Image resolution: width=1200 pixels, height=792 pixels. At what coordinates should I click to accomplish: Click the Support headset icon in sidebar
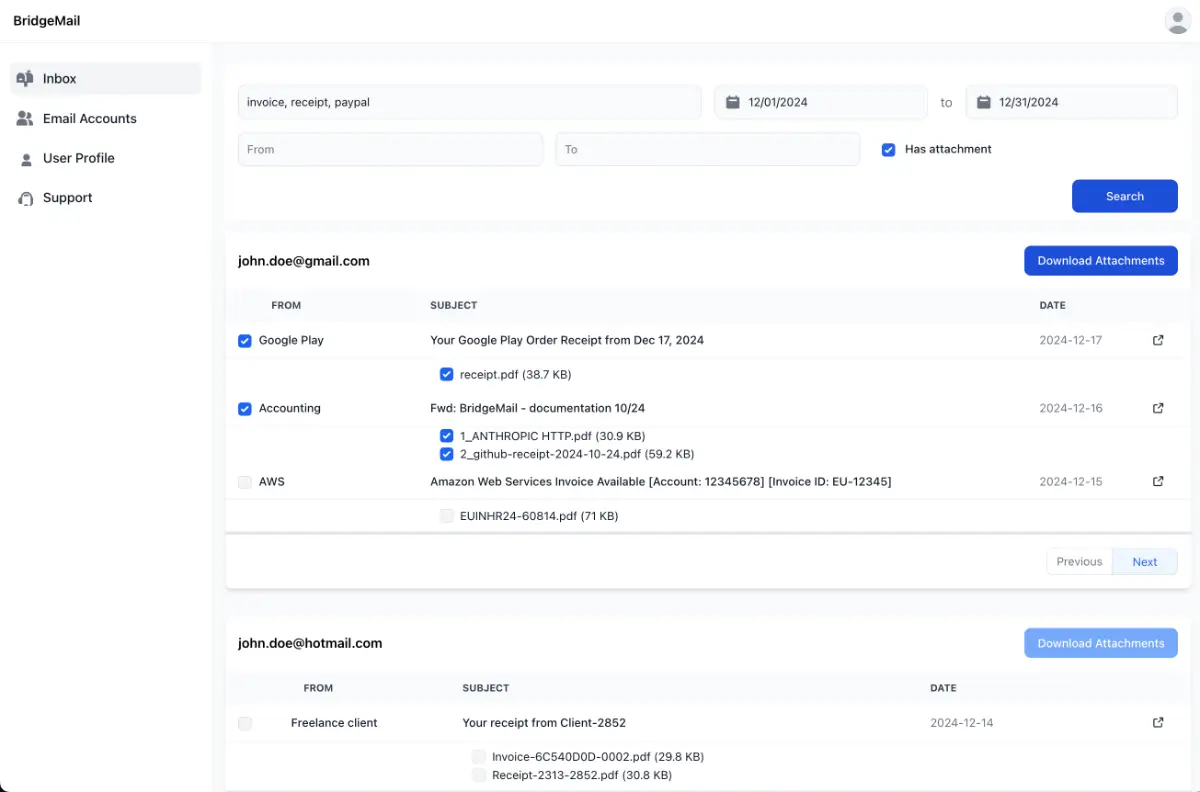pos(25,198)
